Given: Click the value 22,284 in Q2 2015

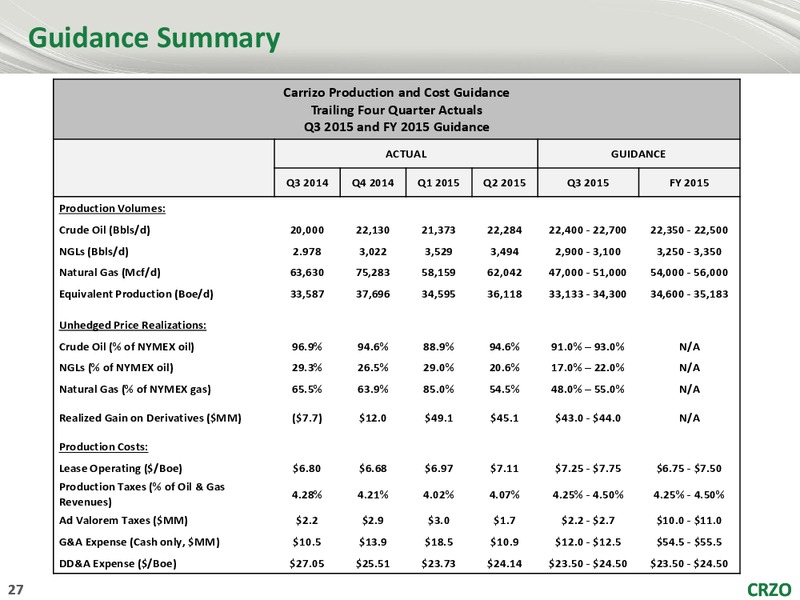Looking at the screenshot, I should coord(505,230).
